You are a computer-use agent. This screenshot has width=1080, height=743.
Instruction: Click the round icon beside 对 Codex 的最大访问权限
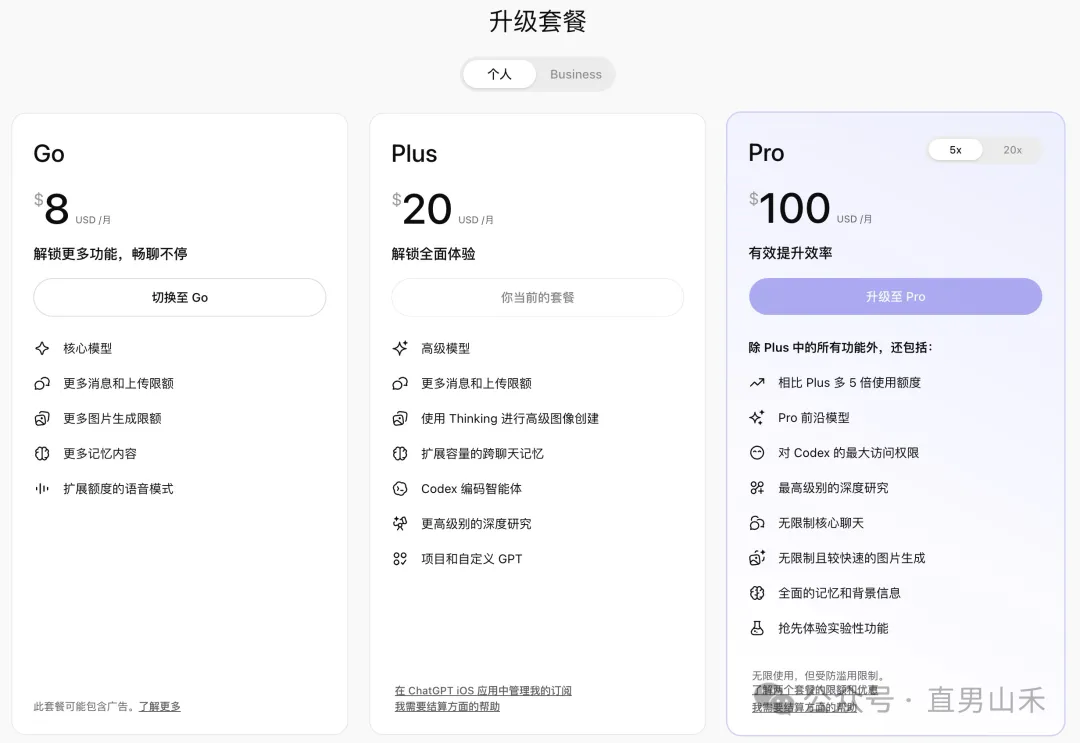coord(757,453)
